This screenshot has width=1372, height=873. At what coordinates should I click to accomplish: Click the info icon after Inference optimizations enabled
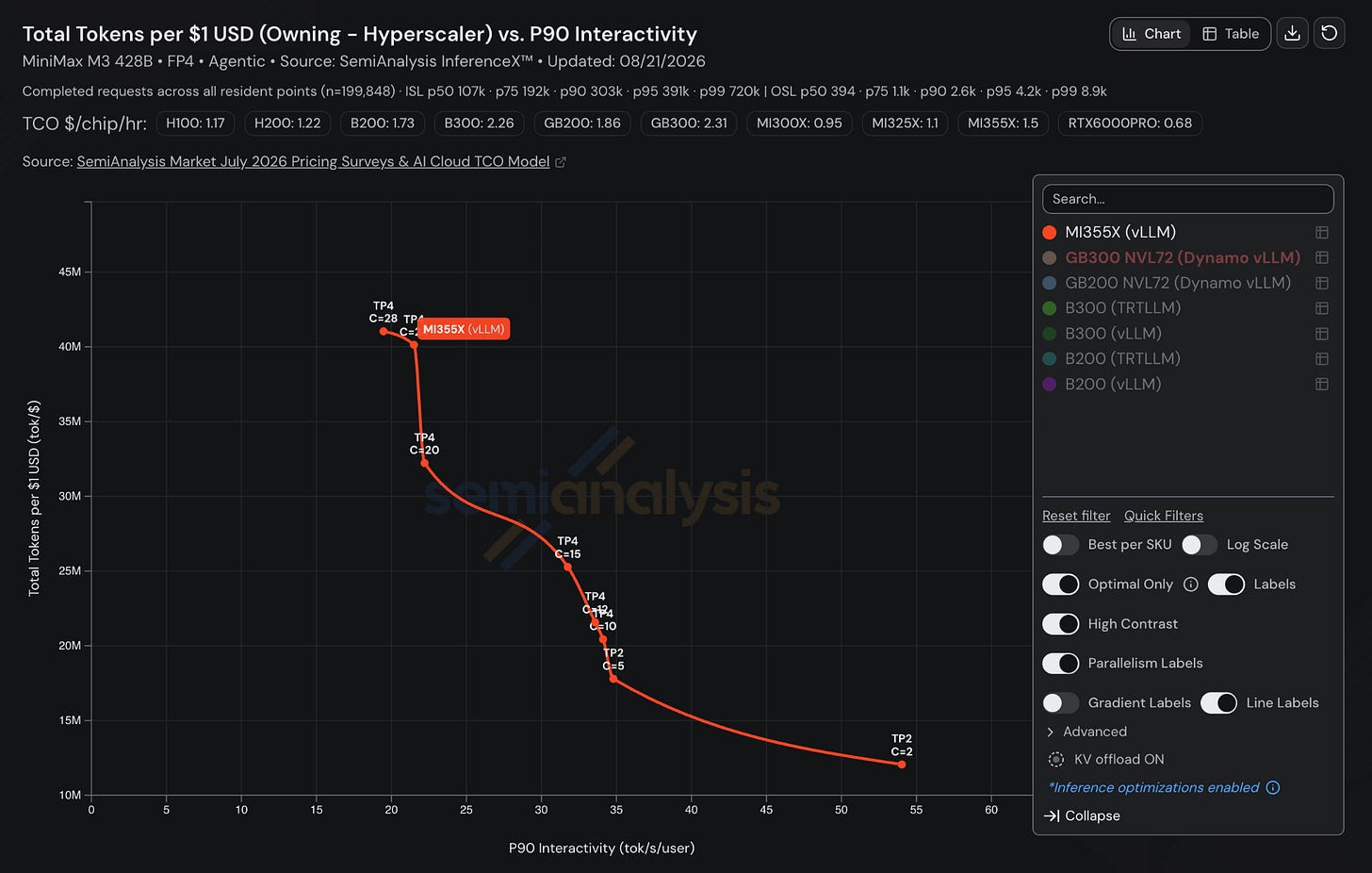pyautogui.click(x=1273, y=787)
